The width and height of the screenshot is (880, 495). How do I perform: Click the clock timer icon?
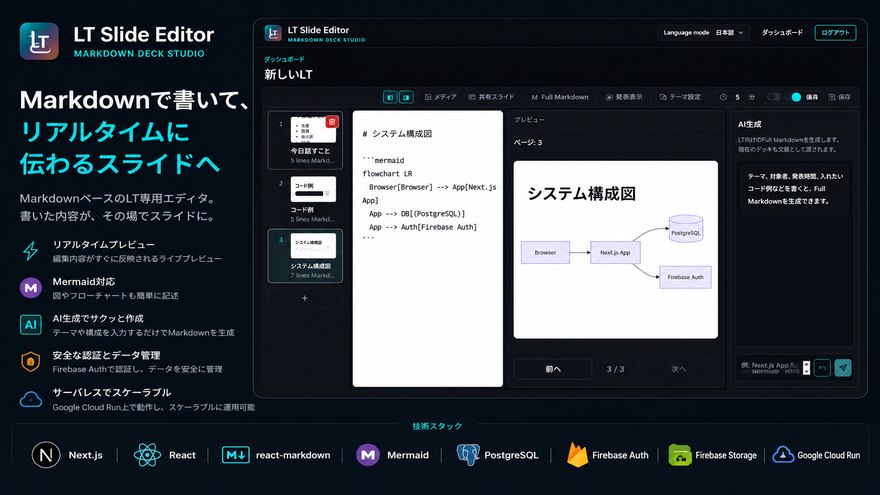[x=723, y=97]
